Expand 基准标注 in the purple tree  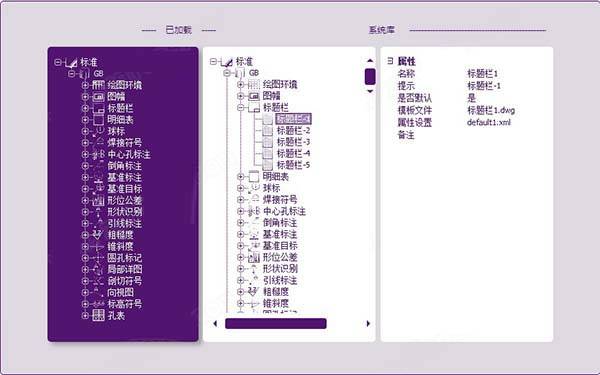pos(85,178)
